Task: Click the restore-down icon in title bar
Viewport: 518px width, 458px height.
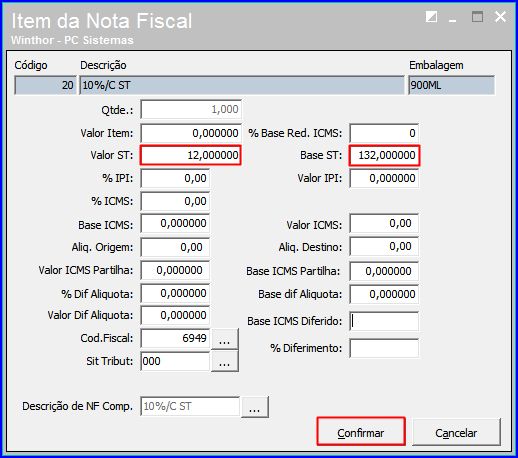Action: click(431, 17)
